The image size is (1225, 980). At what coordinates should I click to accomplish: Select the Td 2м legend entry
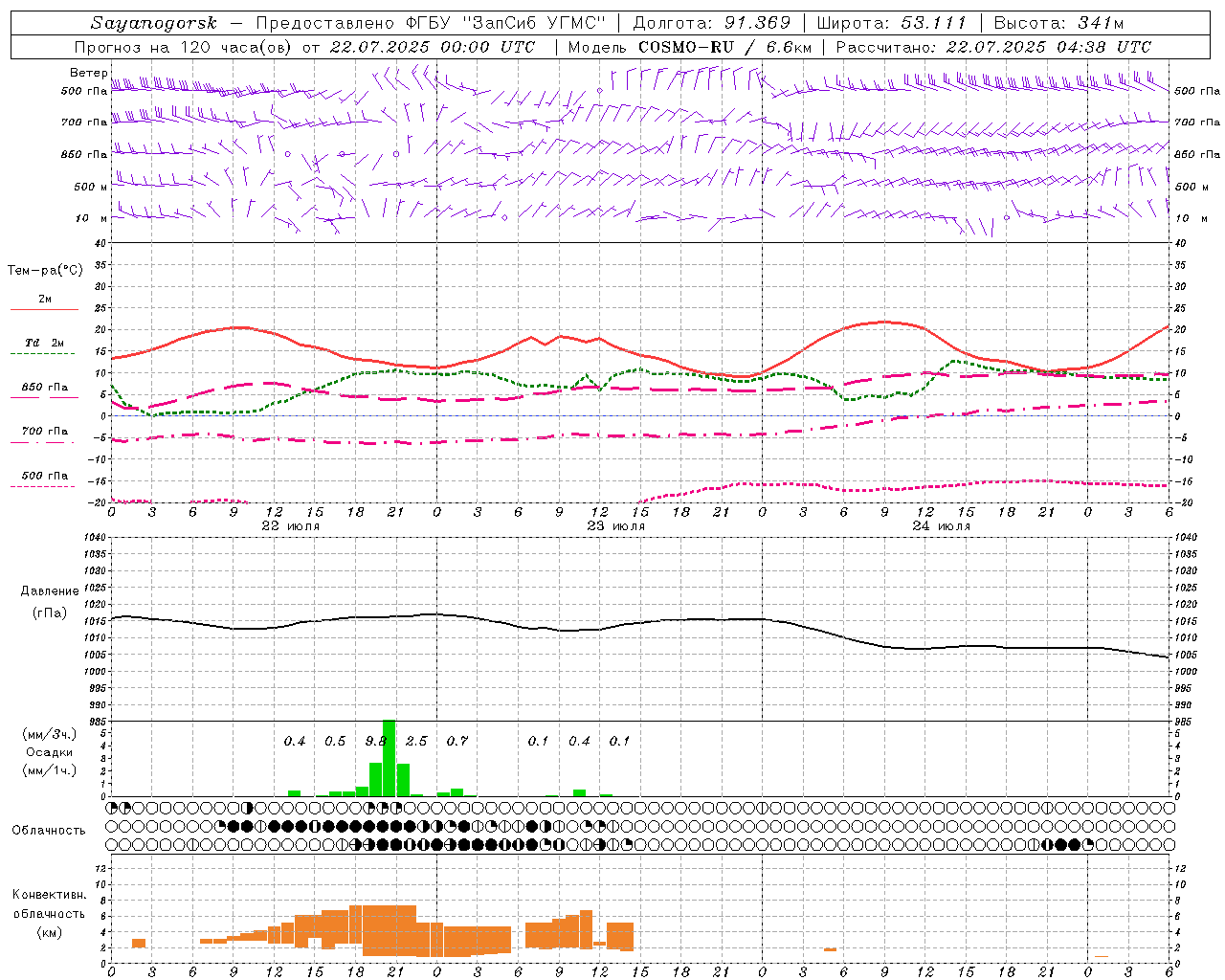44,343
